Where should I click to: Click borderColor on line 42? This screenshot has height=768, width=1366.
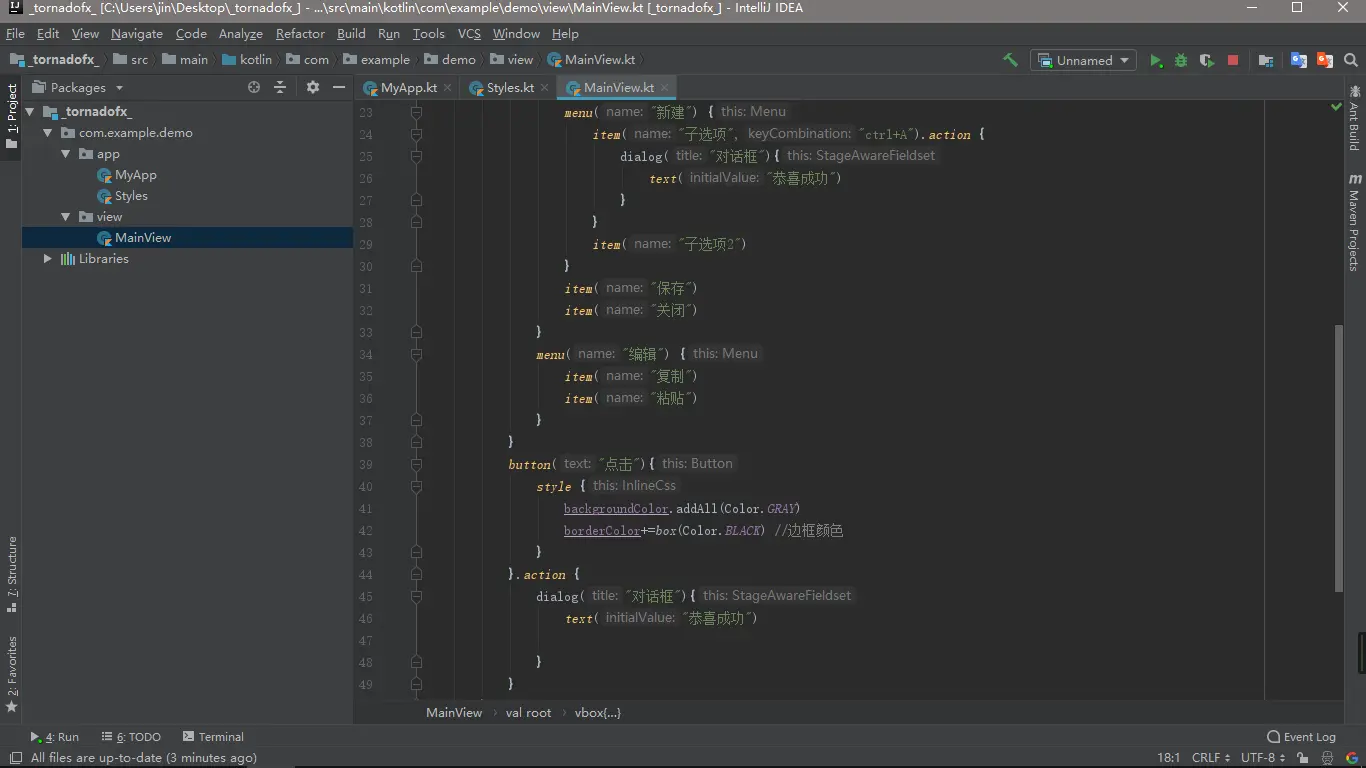(602, 531)
